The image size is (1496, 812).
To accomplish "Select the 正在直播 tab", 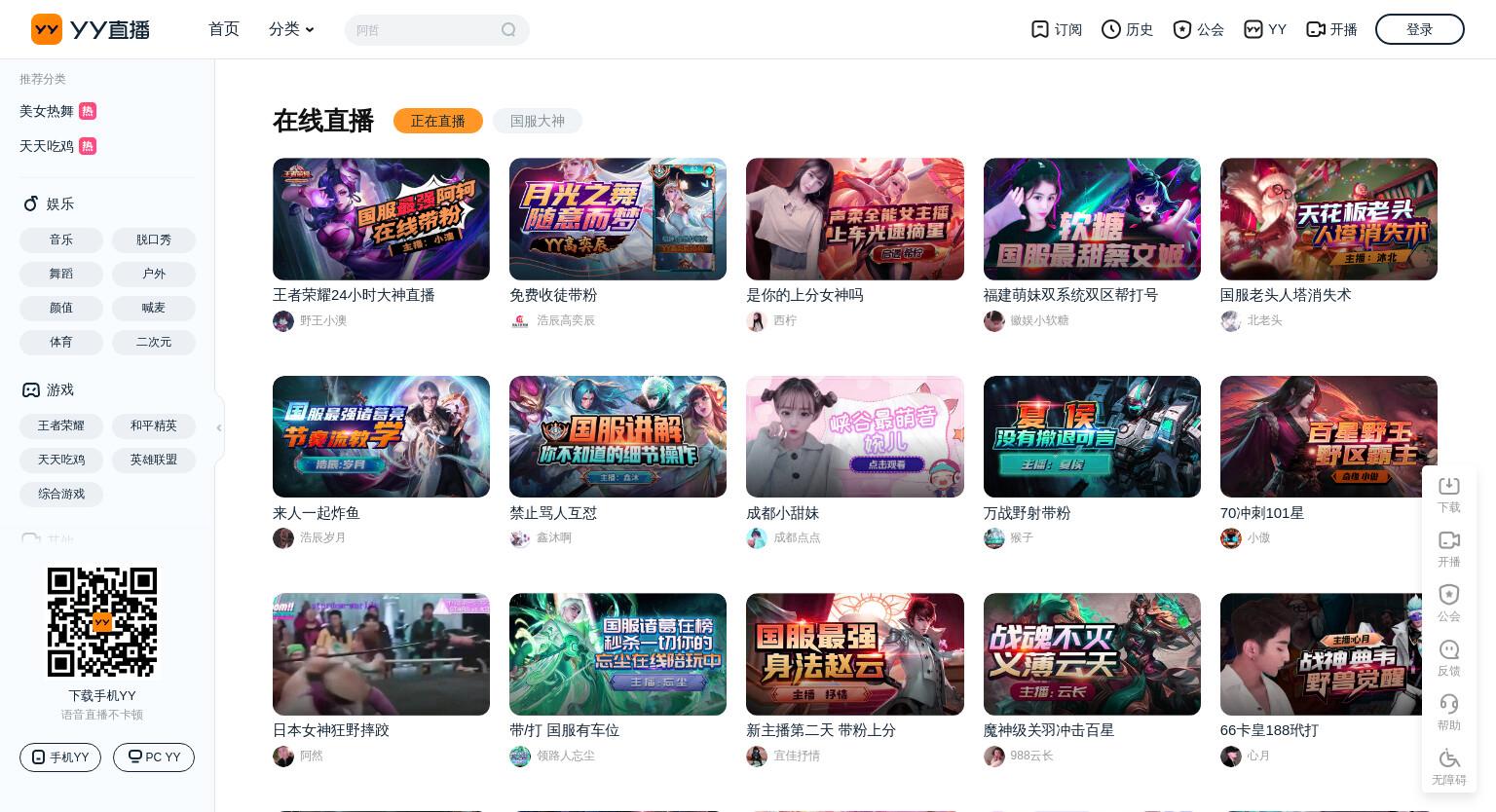I will 438,121.
